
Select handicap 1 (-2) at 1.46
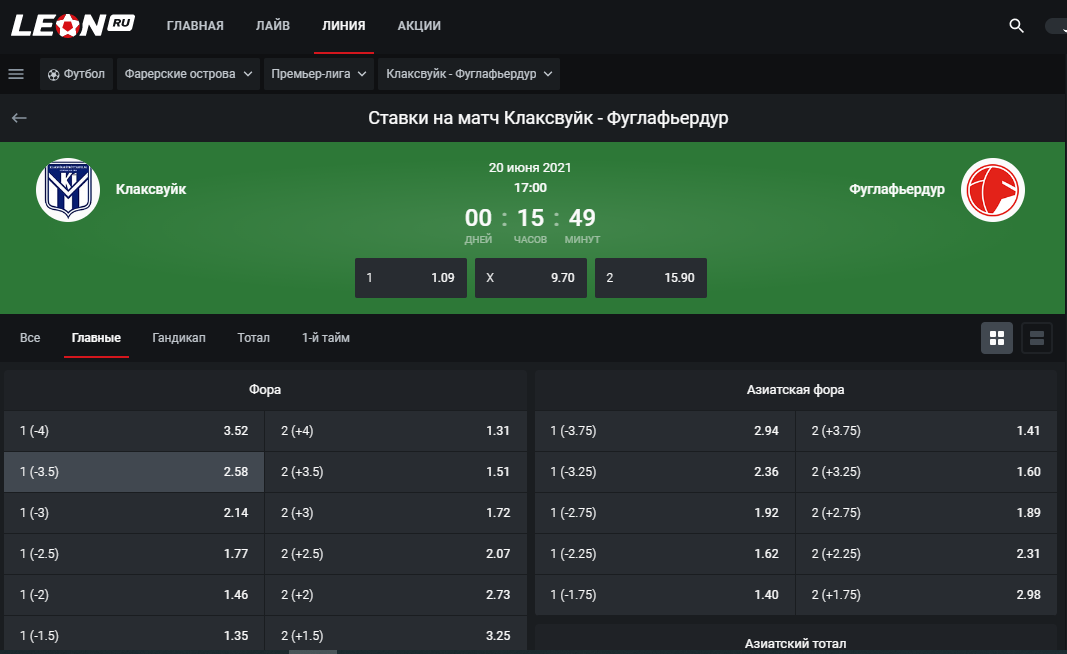pos(134,595)
